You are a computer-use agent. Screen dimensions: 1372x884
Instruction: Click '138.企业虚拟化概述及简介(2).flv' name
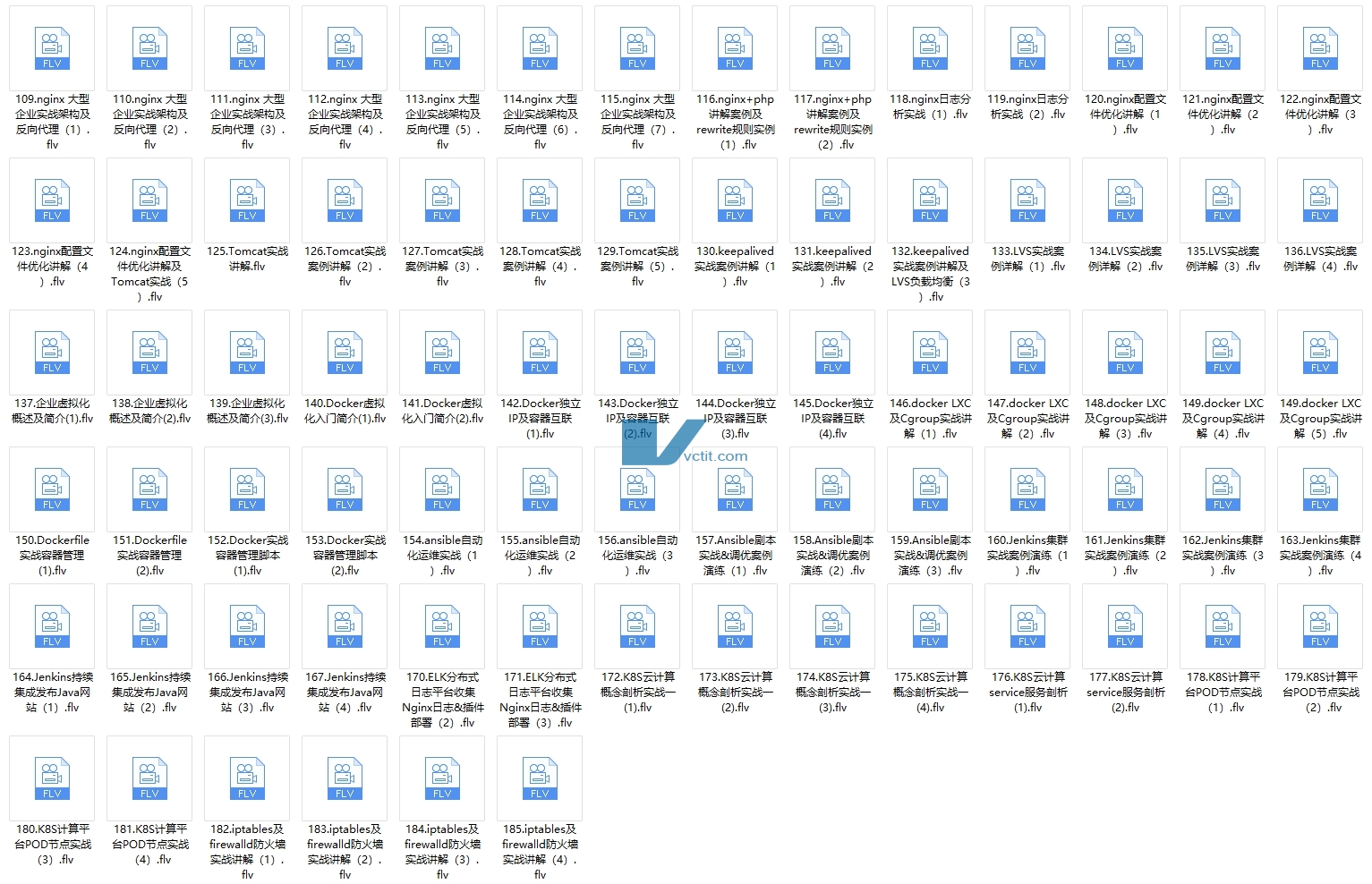(149, 411)
